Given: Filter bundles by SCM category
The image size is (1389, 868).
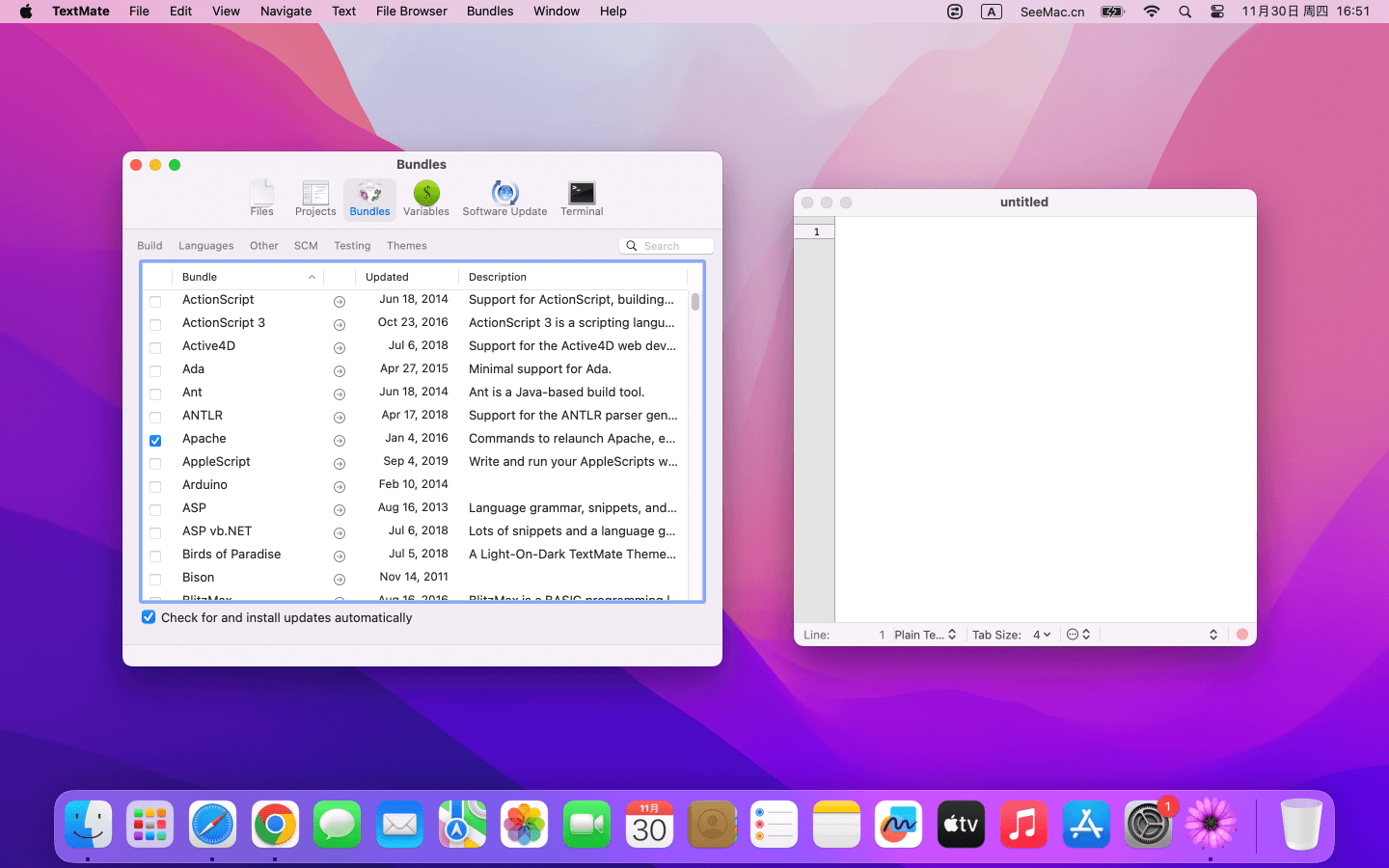Looking at the screenshot, I should (306, 246).
